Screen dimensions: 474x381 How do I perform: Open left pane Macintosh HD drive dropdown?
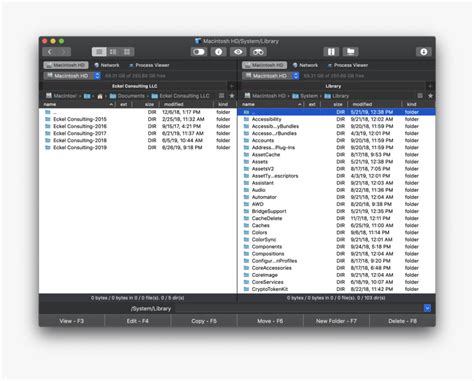72,76
